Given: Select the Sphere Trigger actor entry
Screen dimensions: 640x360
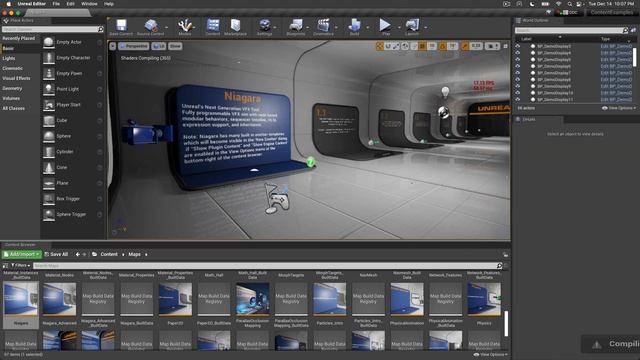Looking at the screenshot, I should coord(73,214).
